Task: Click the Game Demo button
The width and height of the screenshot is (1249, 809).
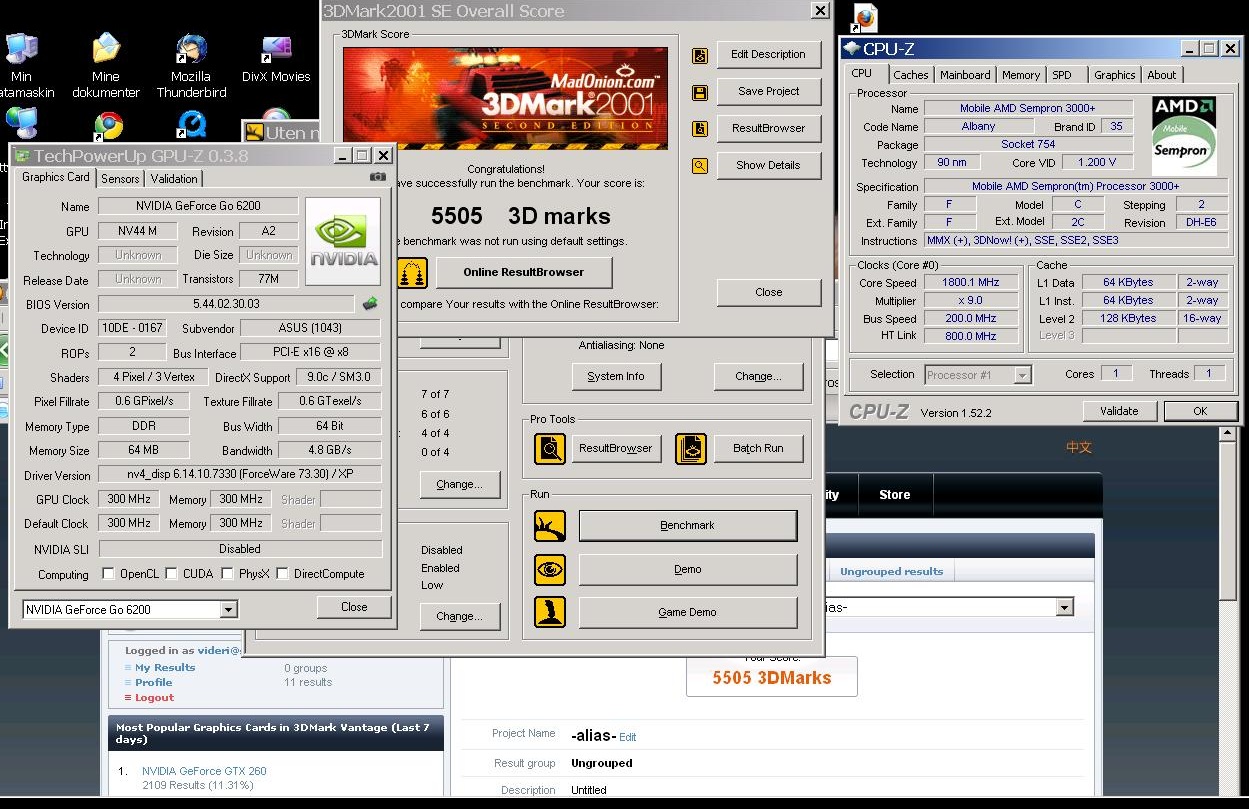Action: (x=688, y=612)
